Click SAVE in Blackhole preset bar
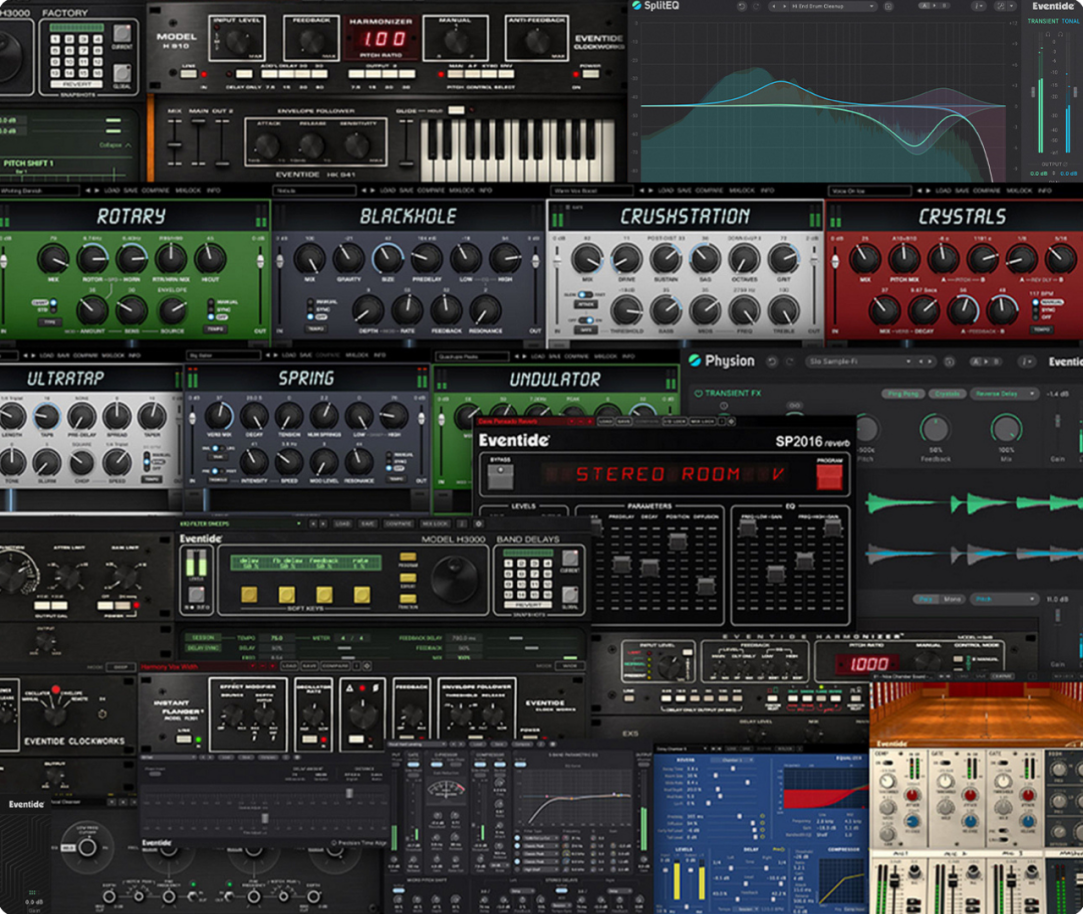This screenshot has width=1083, height=914. (x=407, y=191)
